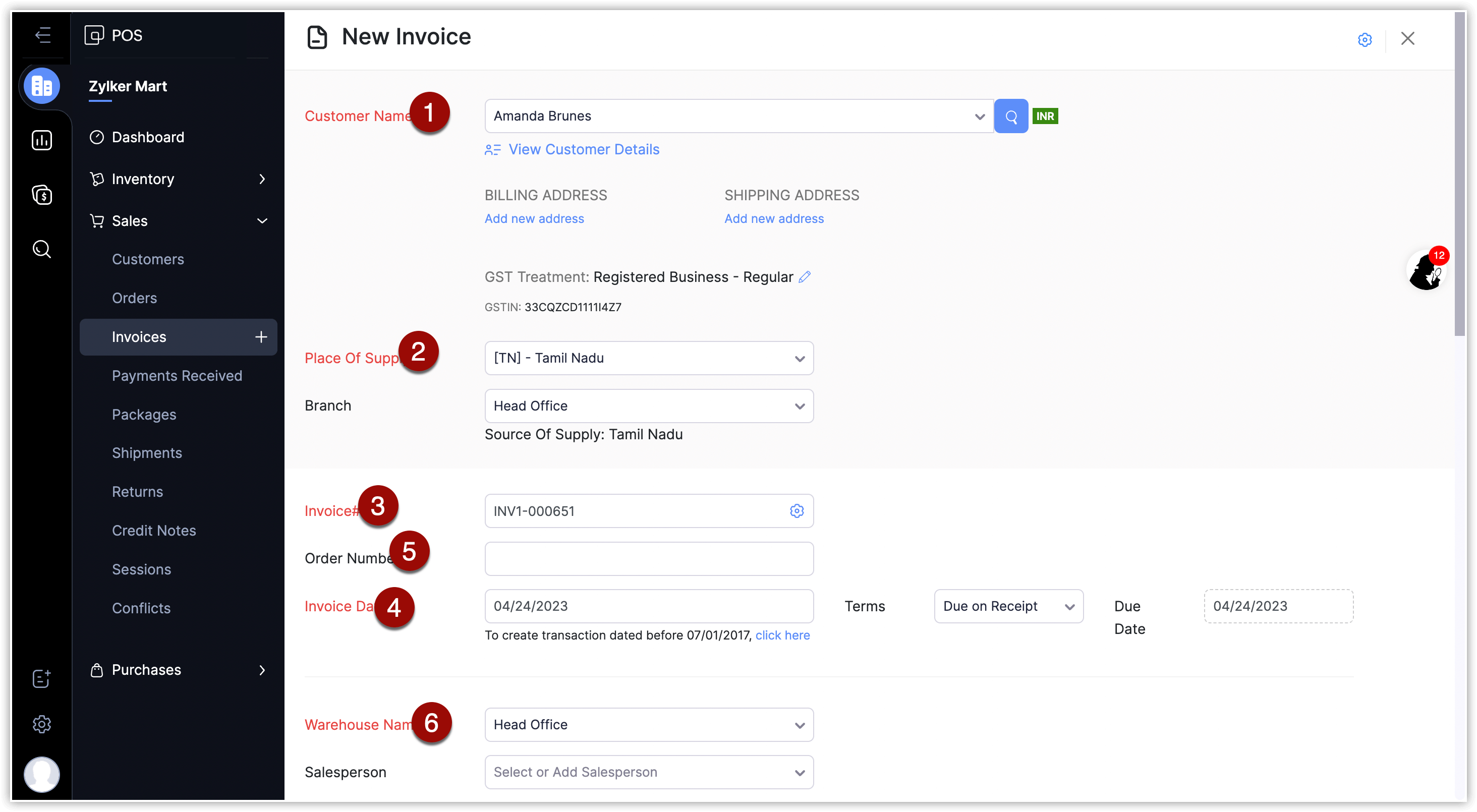This screenshot has width=1477, height=812.
Task: Open the Terms Due on Receipt dropdown
Action: (x=1008, y=606)
